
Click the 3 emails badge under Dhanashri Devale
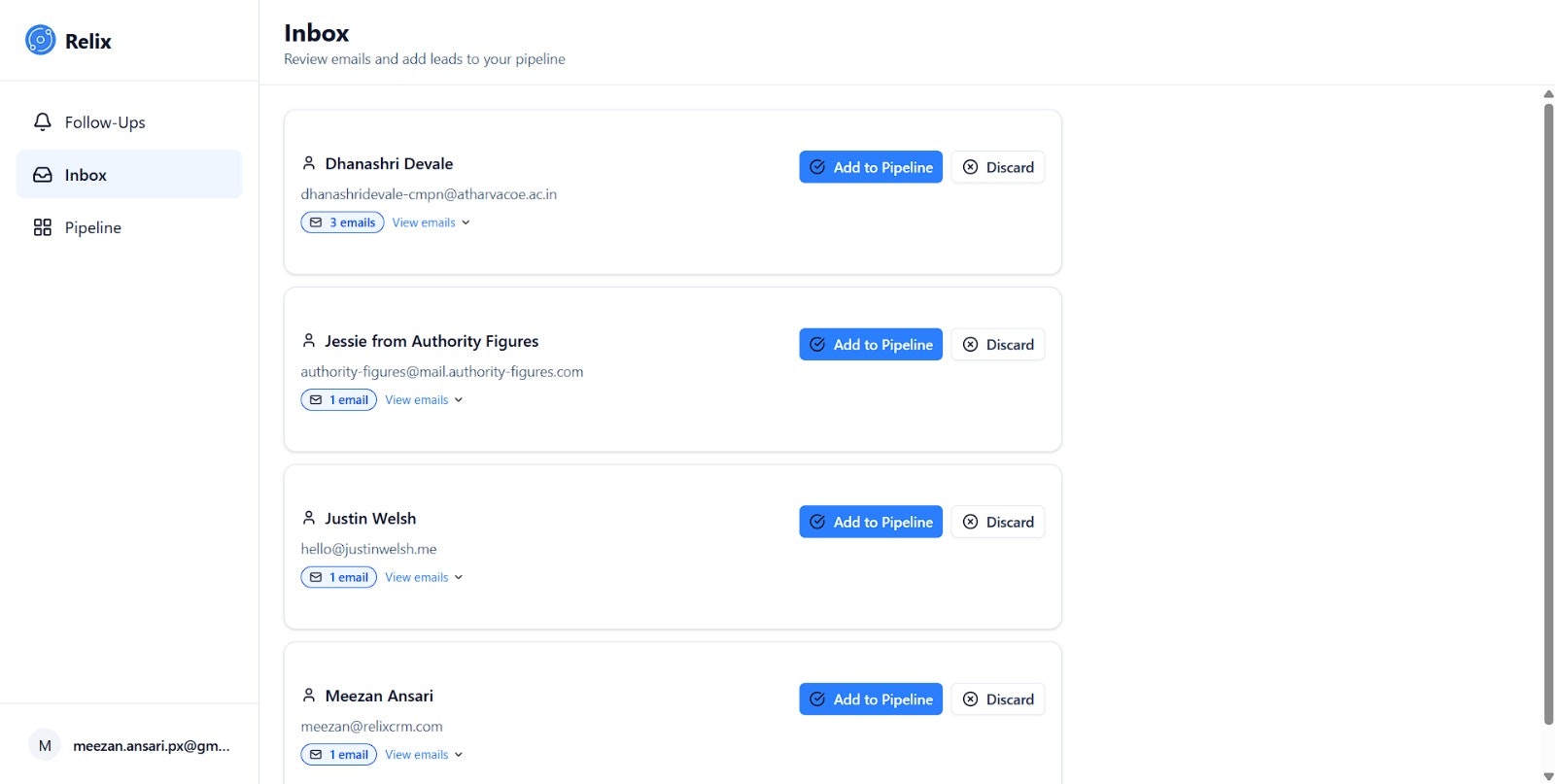[342, 222]
